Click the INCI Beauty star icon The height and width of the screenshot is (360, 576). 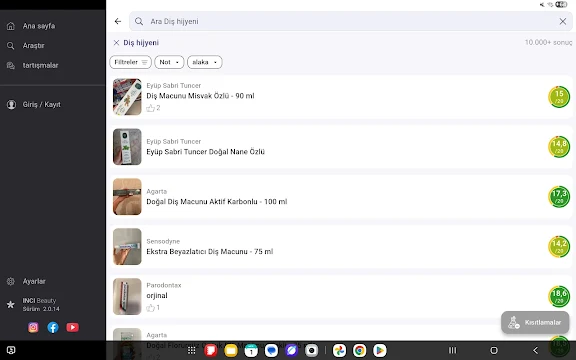(x=11, y=305)
